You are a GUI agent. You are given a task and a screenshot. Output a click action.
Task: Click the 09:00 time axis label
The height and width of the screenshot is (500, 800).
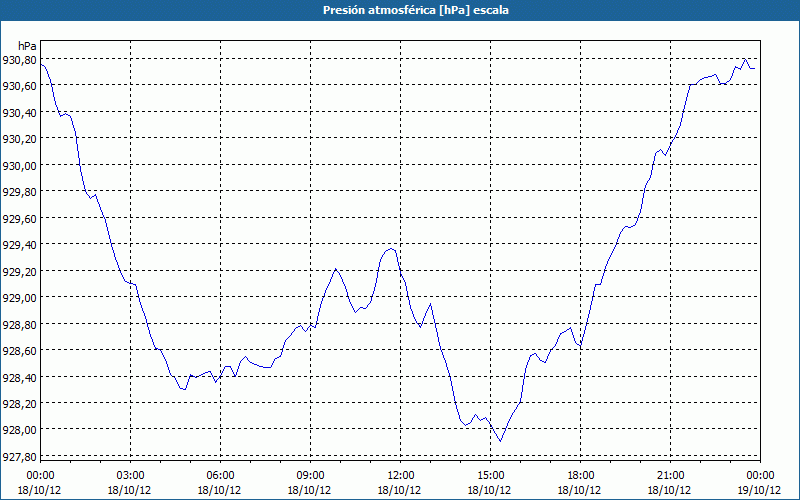click(310, 476)
